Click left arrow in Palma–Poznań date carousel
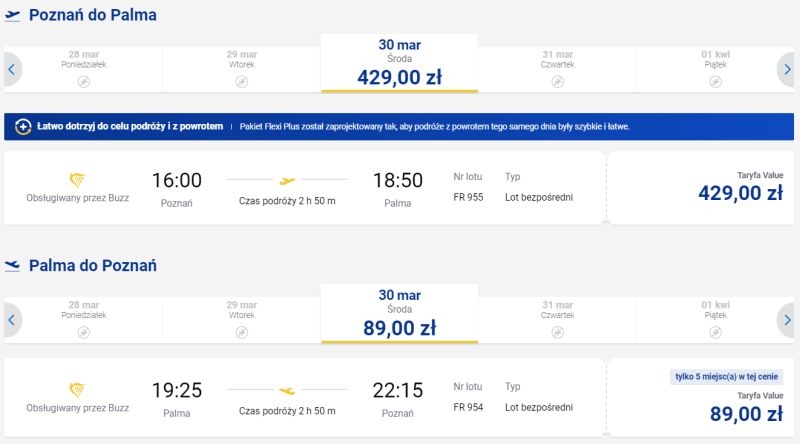Viewport: 800px width, 444px height. (11, 320)
